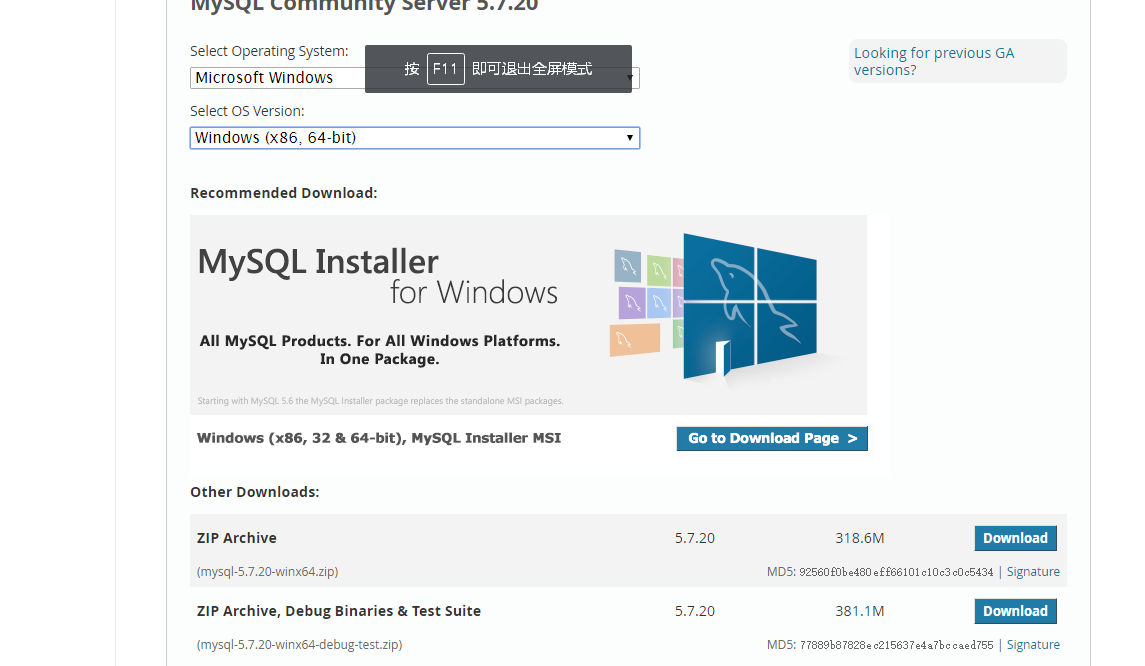1145x666 pixels.
Task: Click the mysql-5.7.20-winx64-debug-test.zip filename text
Action: point(300,645)
